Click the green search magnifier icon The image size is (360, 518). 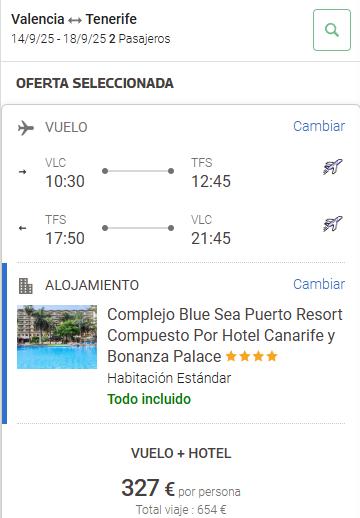click(x=332, y=30)
